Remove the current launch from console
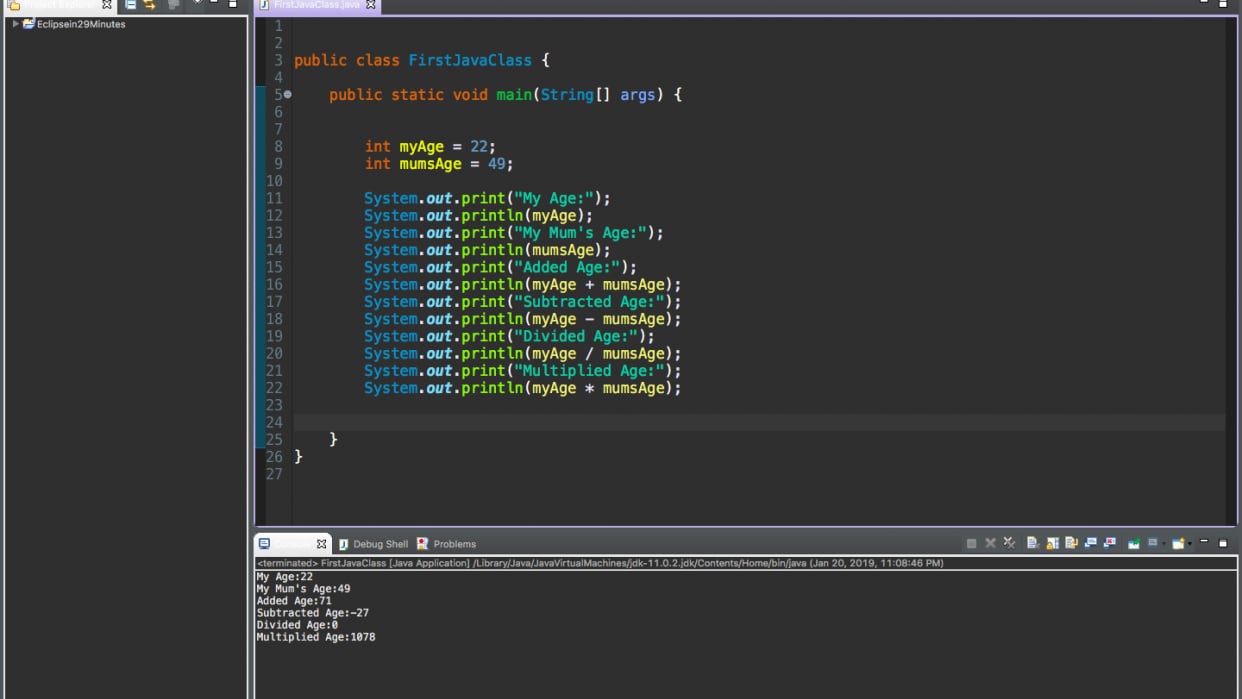 [990, 543]
